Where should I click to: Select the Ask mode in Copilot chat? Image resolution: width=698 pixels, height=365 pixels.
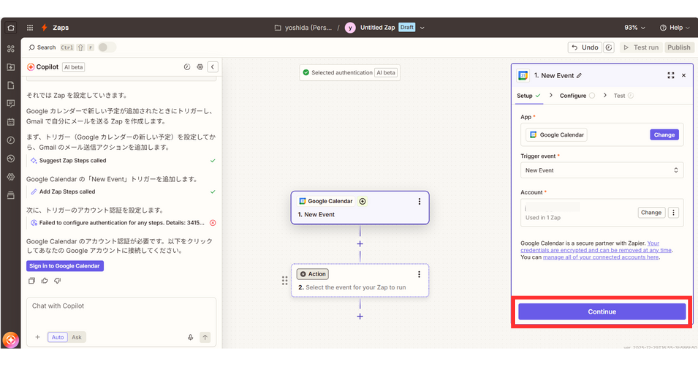77,337
